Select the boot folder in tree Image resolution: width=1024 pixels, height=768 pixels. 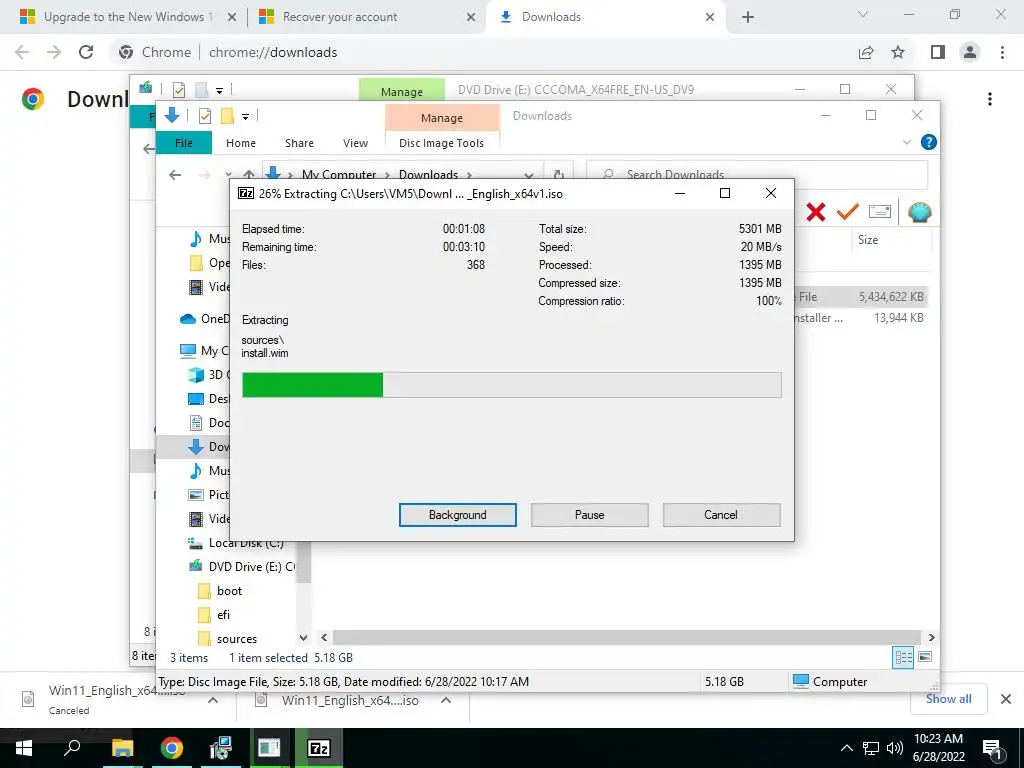229,591
